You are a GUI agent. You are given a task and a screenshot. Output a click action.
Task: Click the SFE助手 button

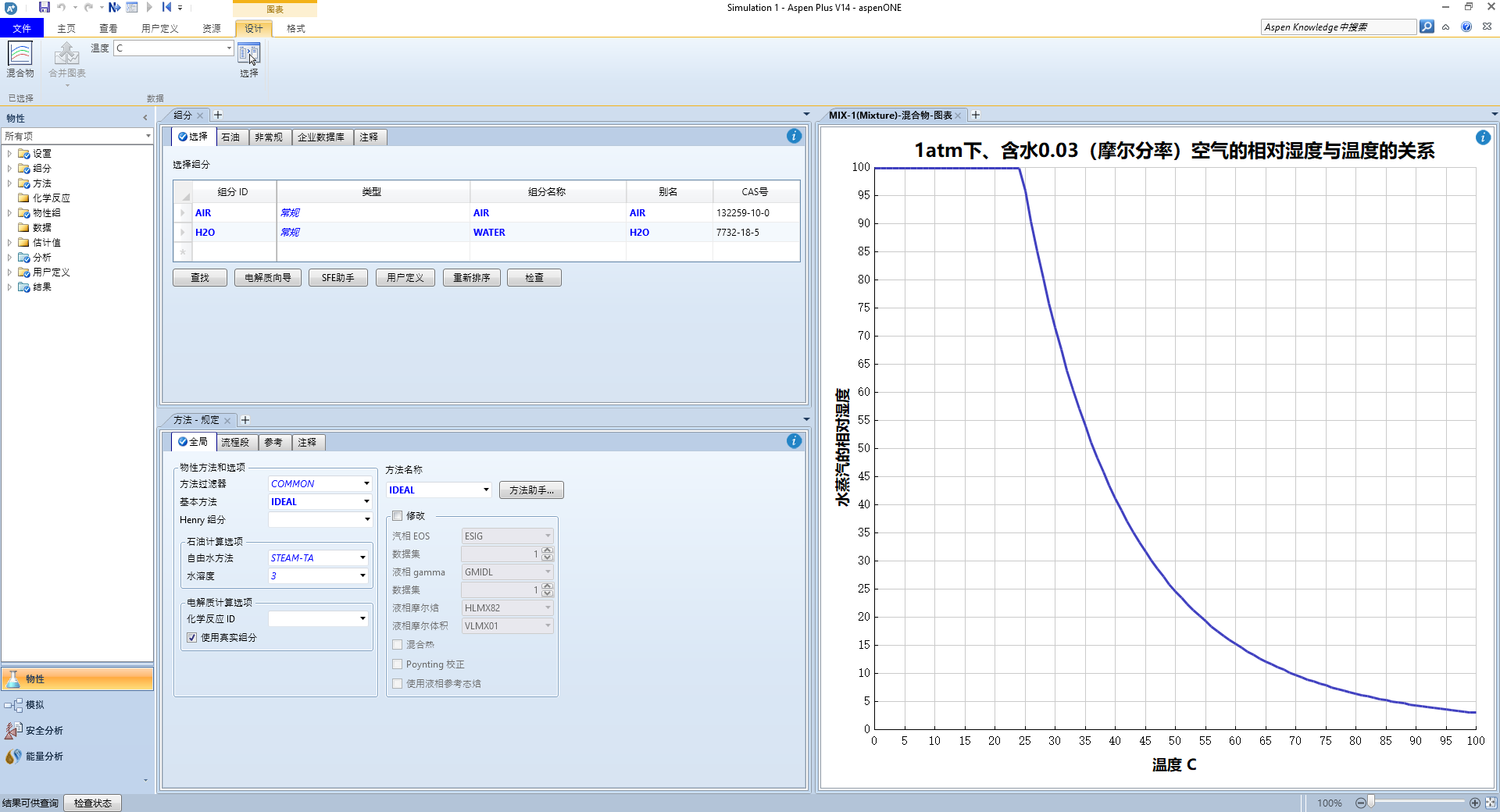(338, 277)
